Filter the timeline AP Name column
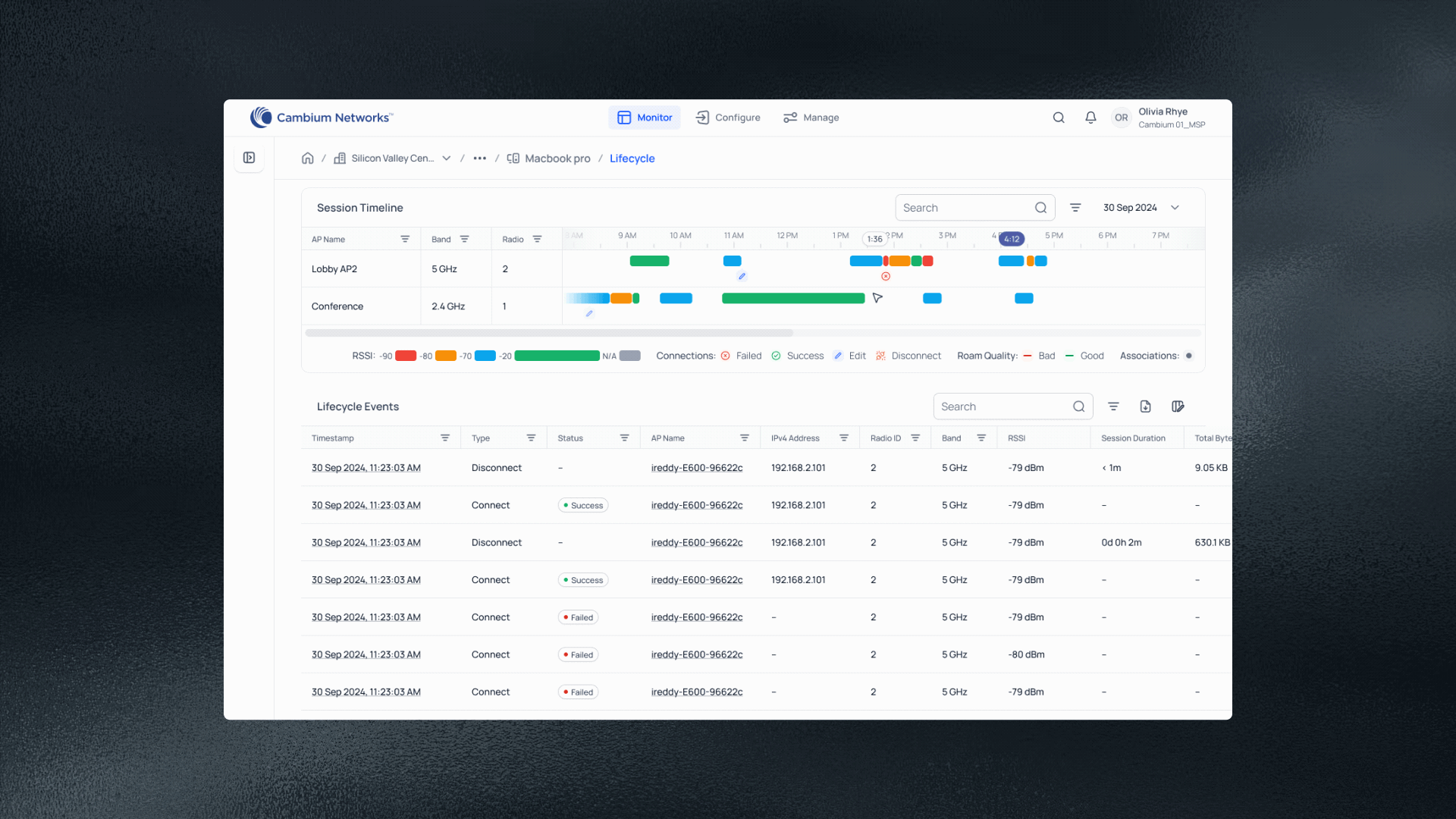The image size is (1456, 819). (405, 239)
